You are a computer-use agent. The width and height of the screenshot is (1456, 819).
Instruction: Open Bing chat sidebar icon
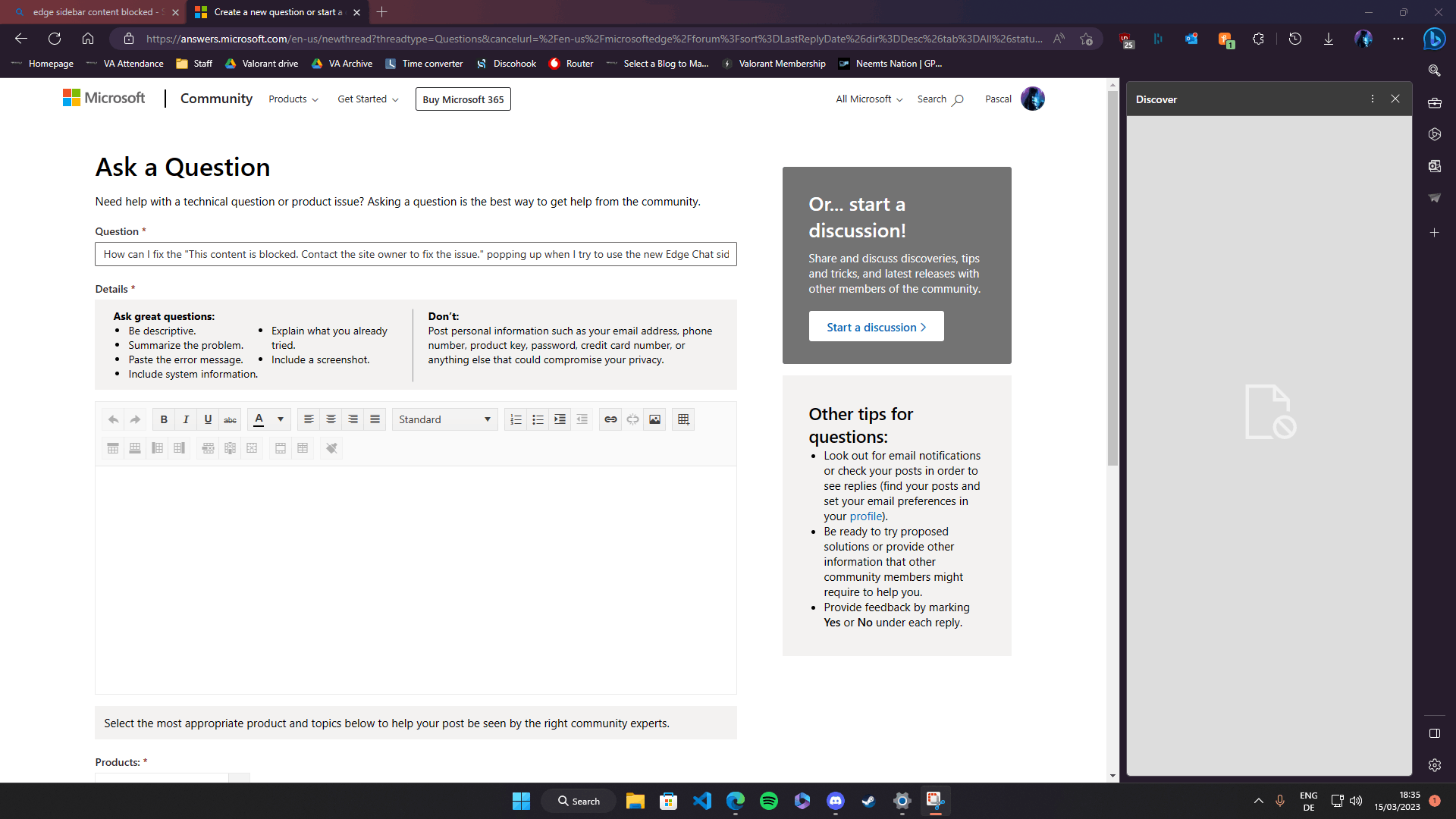[1434, 38]
